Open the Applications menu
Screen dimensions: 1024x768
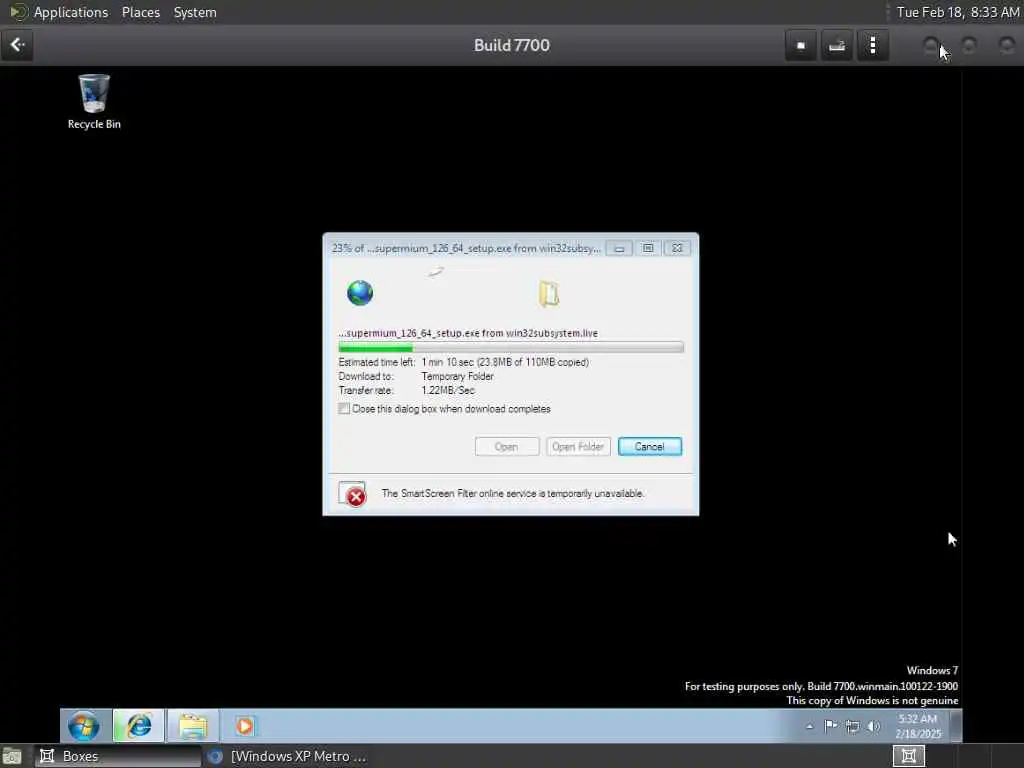[71, 12]
